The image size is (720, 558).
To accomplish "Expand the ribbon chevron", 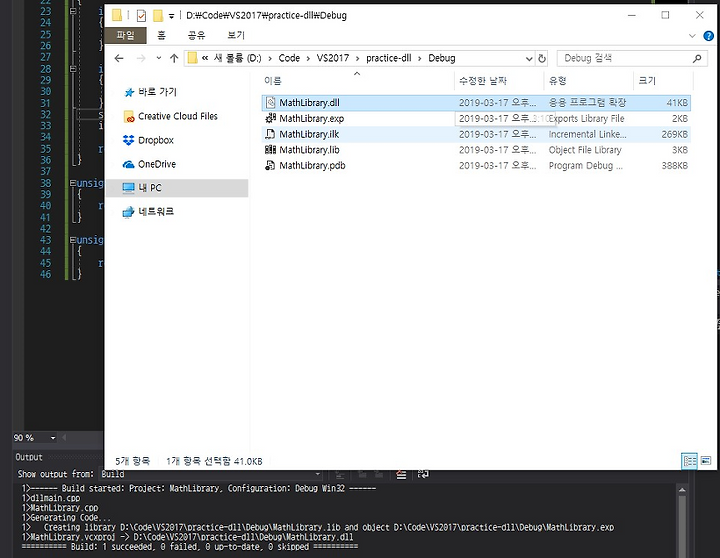I will 692,36.
